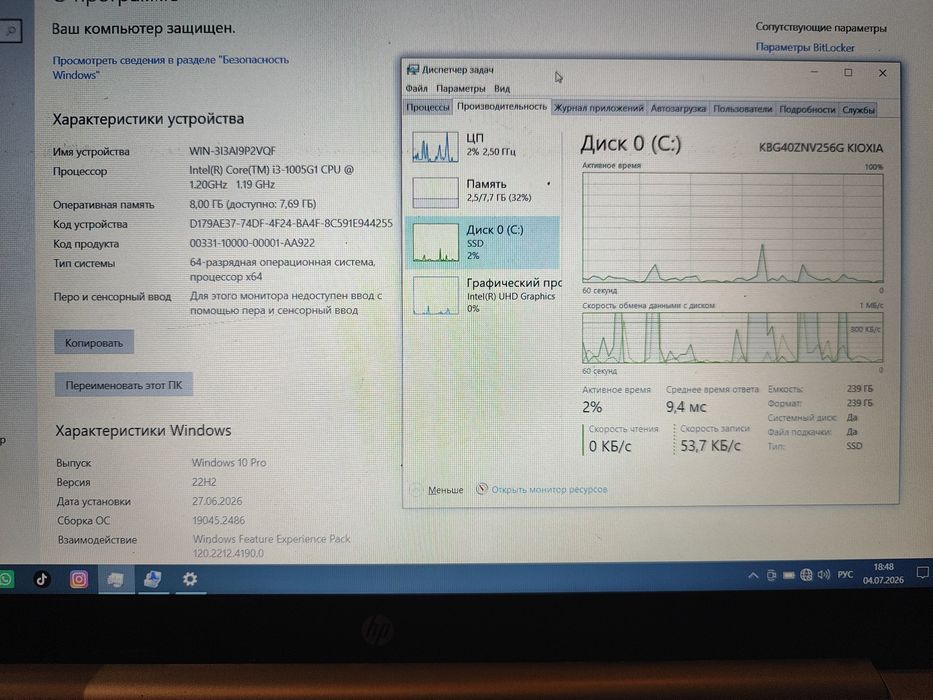Select the install date 27.06.2026 text
Image resolution: width=933 pixels, height=700 pixels.
217,501
